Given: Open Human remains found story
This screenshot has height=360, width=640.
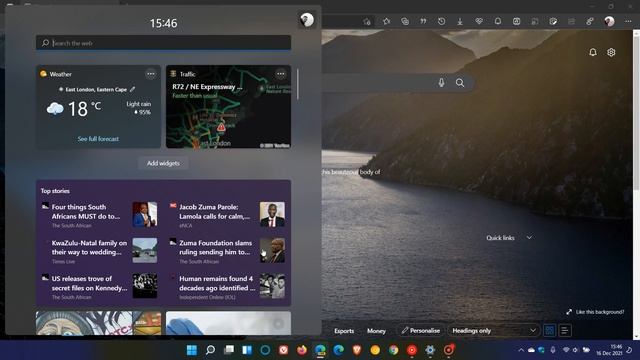Looking at the screenshot, I should 227,287.
